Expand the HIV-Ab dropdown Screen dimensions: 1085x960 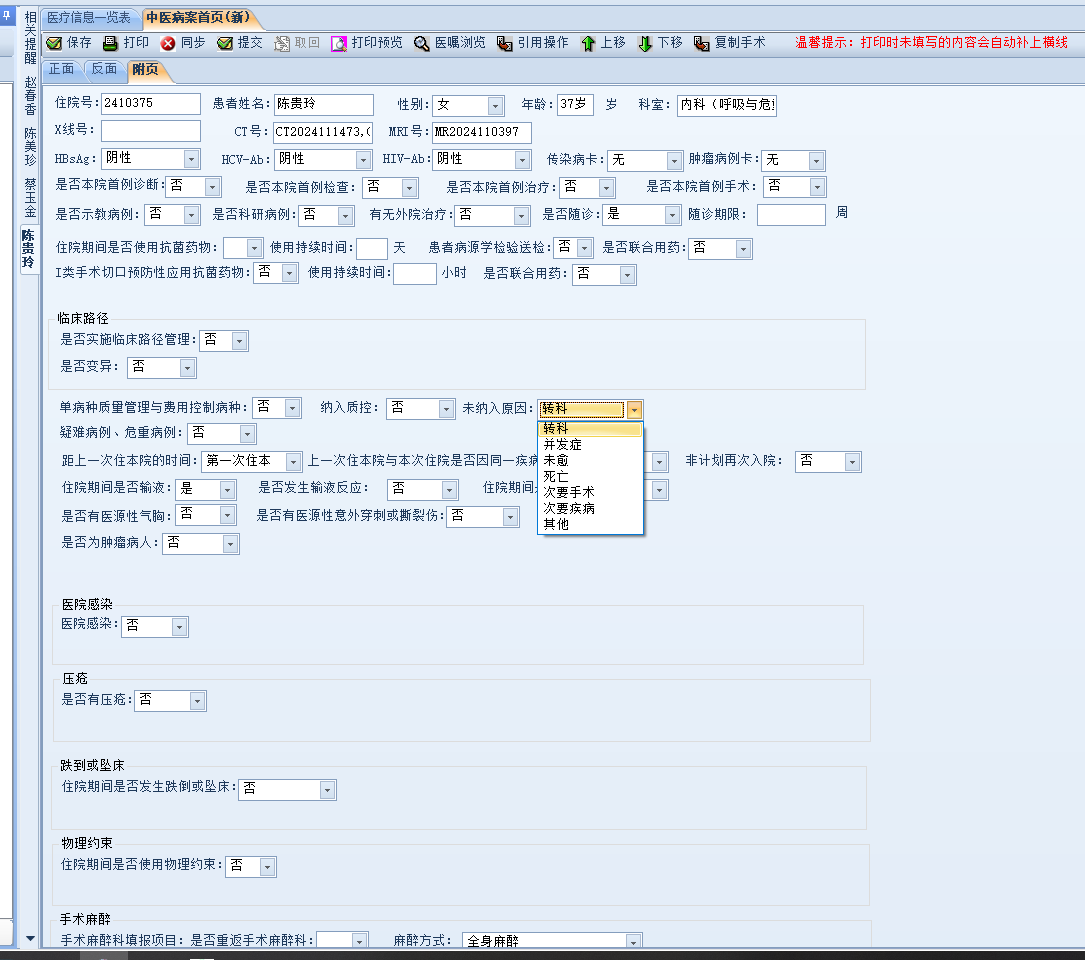522,160
